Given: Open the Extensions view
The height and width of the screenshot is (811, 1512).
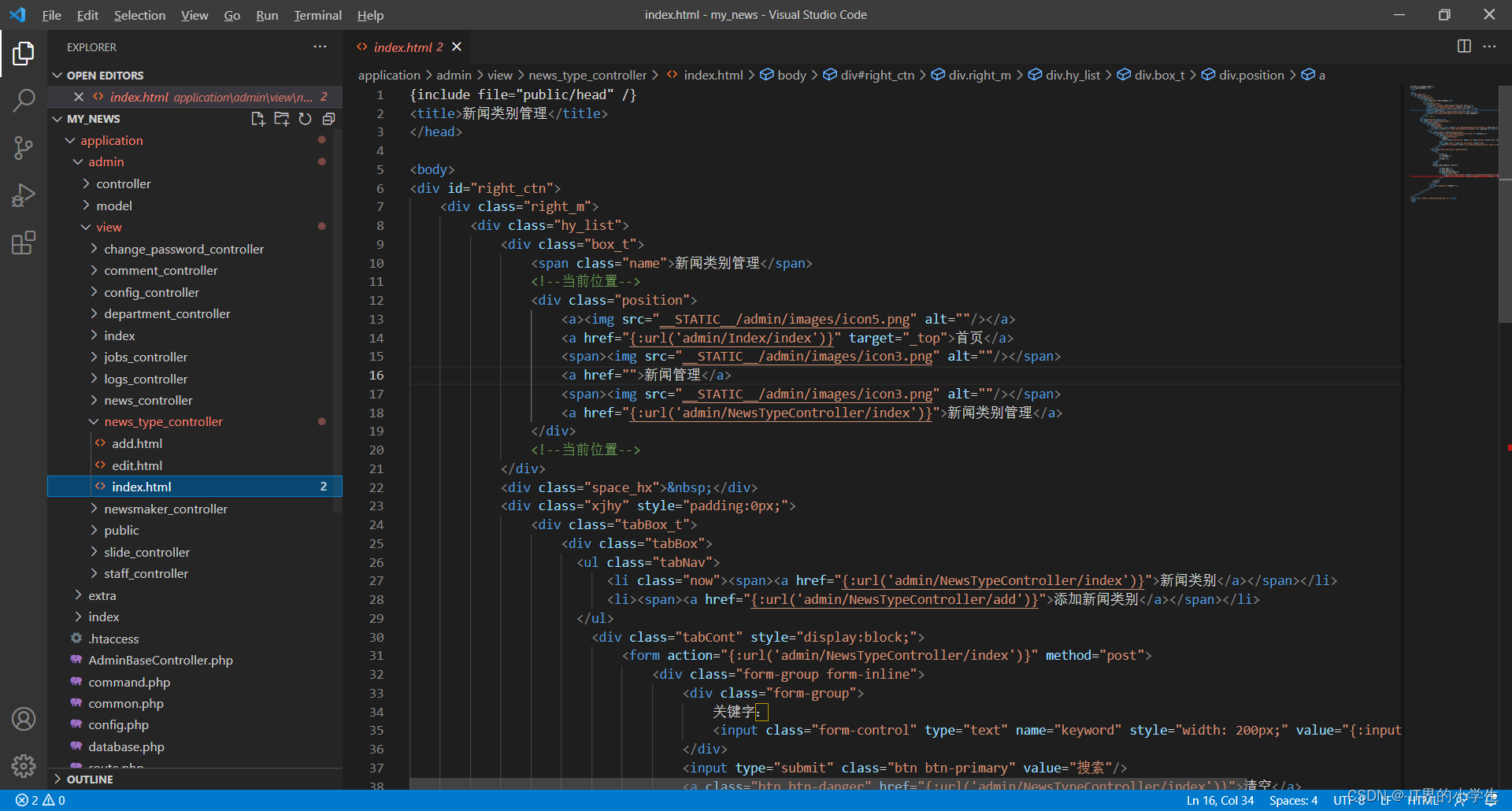Looking at the screenshot, I should (x=24, y=243).
